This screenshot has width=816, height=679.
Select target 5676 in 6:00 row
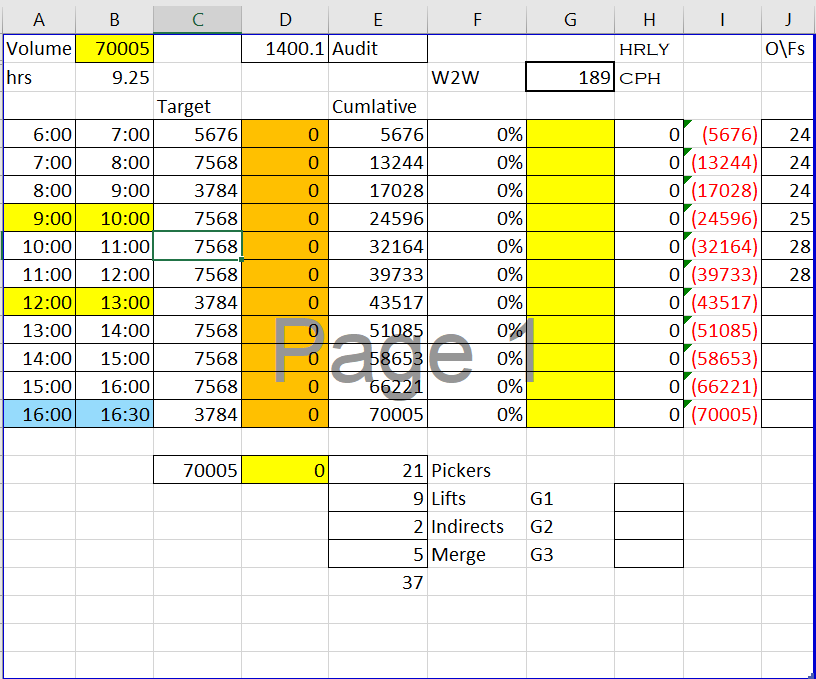(197, 134)
